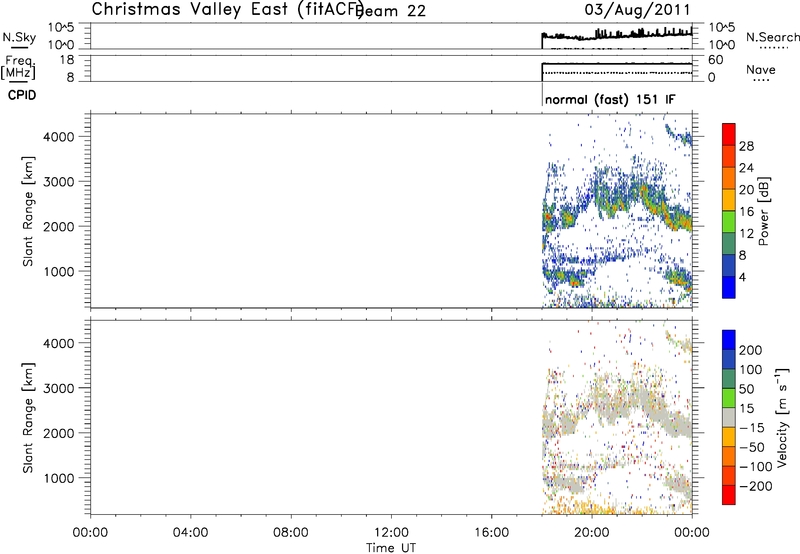Image resolution: width=800 pixels, height=554 pixels.
Task: Click the '4000' tick of the power panel
Action: point(59,137)
